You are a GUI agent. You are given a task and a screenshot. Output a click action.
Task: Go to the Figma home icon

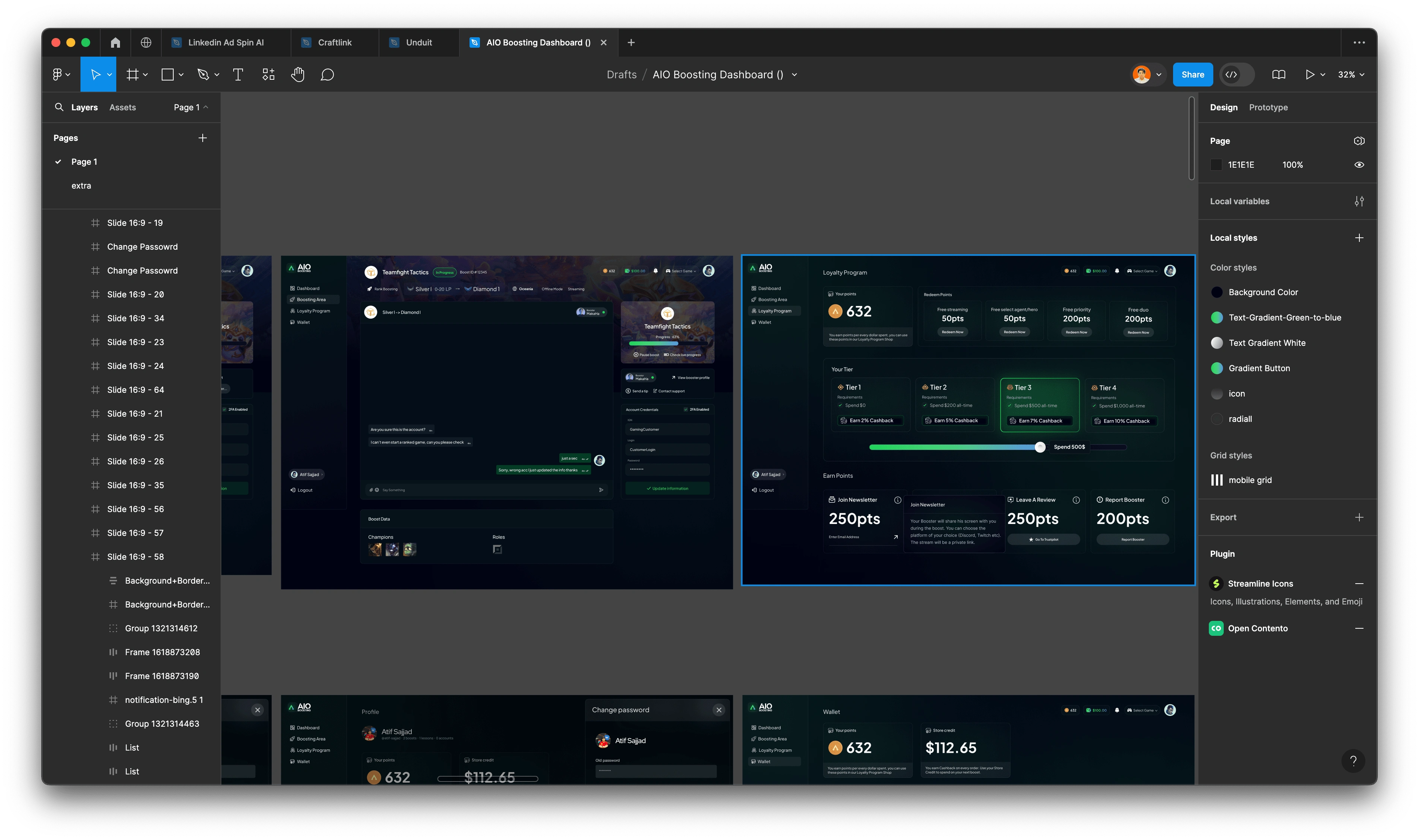pos(116,42)
